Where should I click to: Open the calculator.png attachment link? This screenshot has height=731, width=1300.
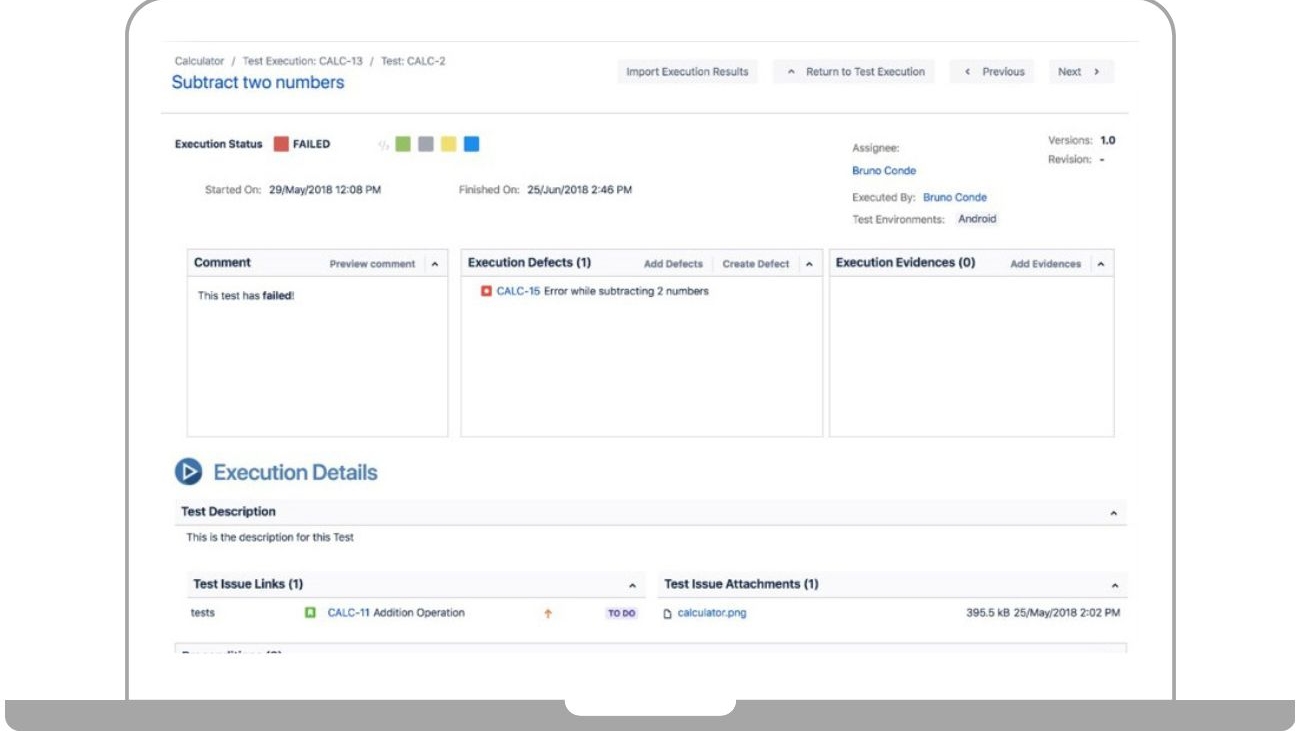coord(712,613)
